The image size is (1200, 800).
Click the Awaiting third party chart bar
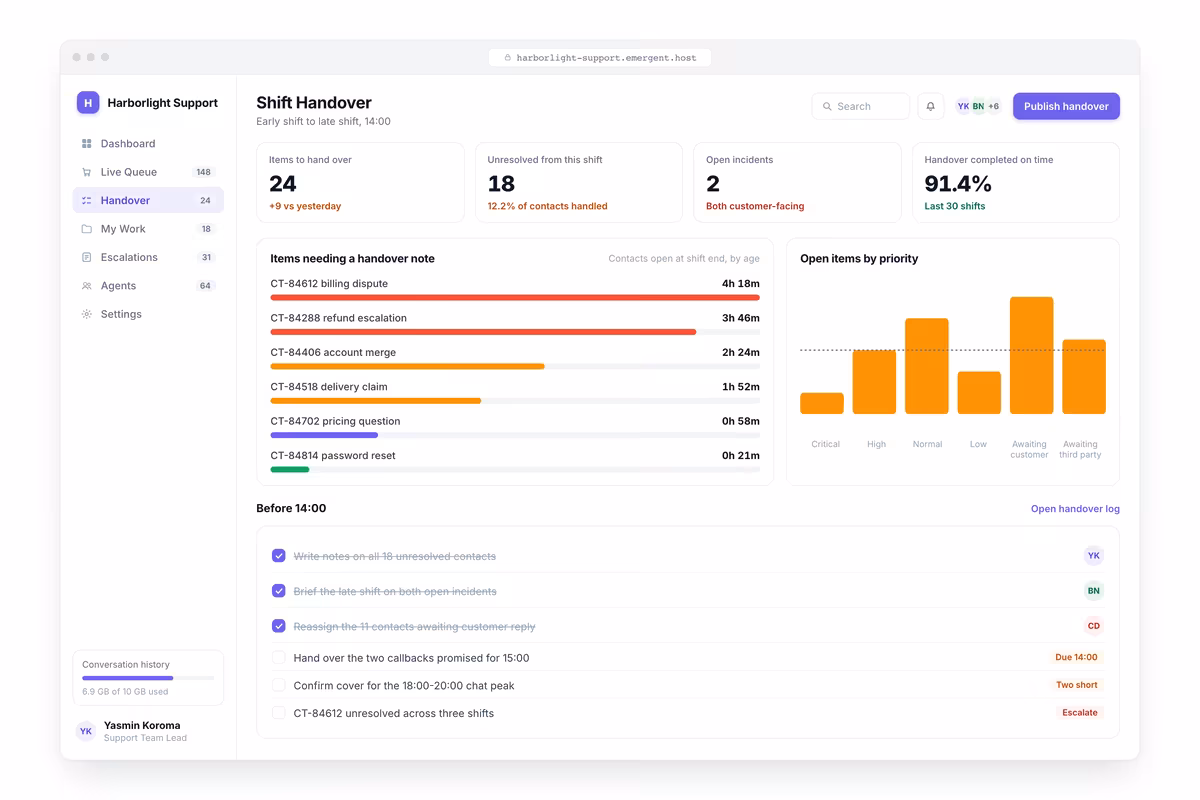pos(1084,377)
